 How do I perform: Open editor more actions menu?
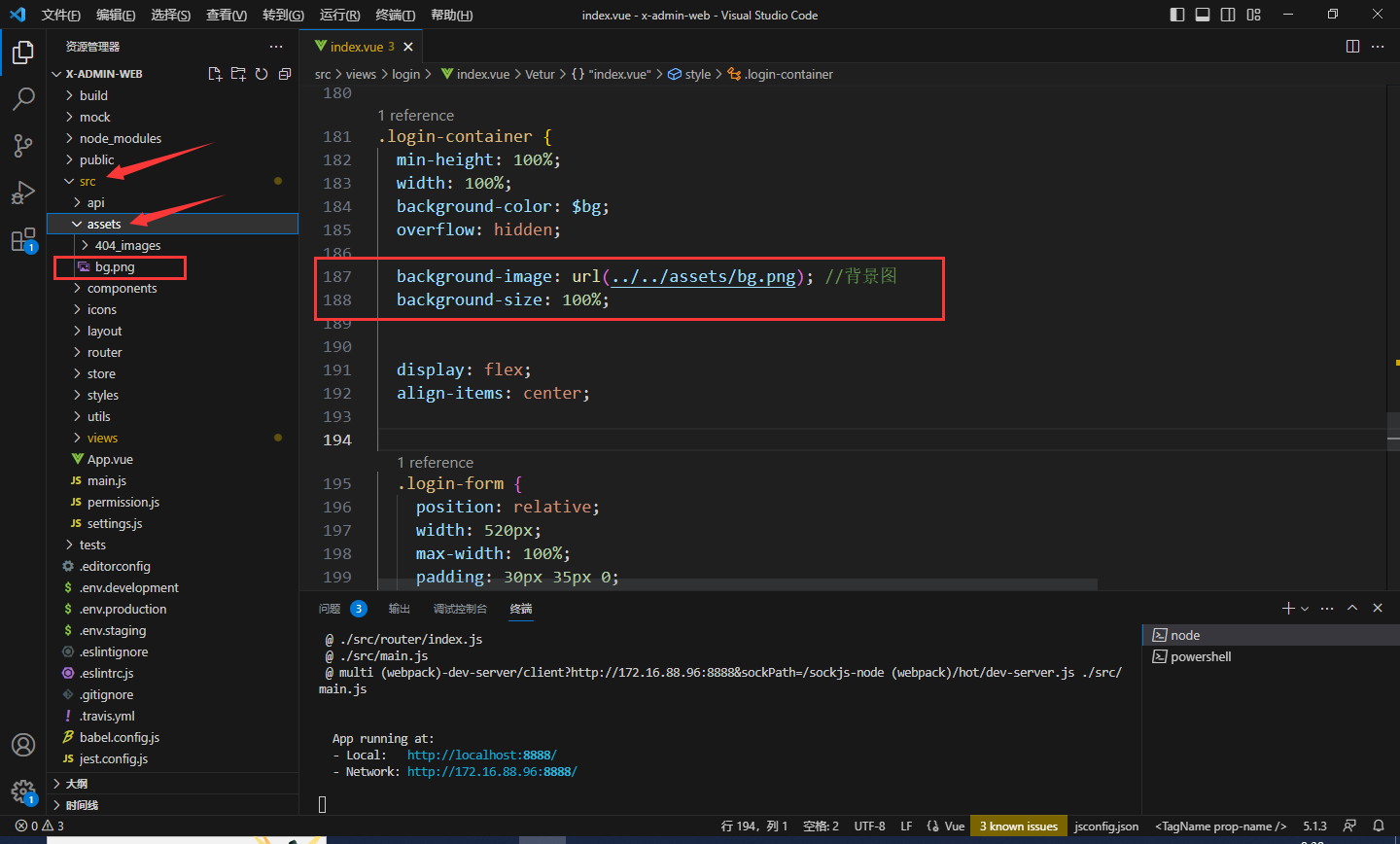1378,47
